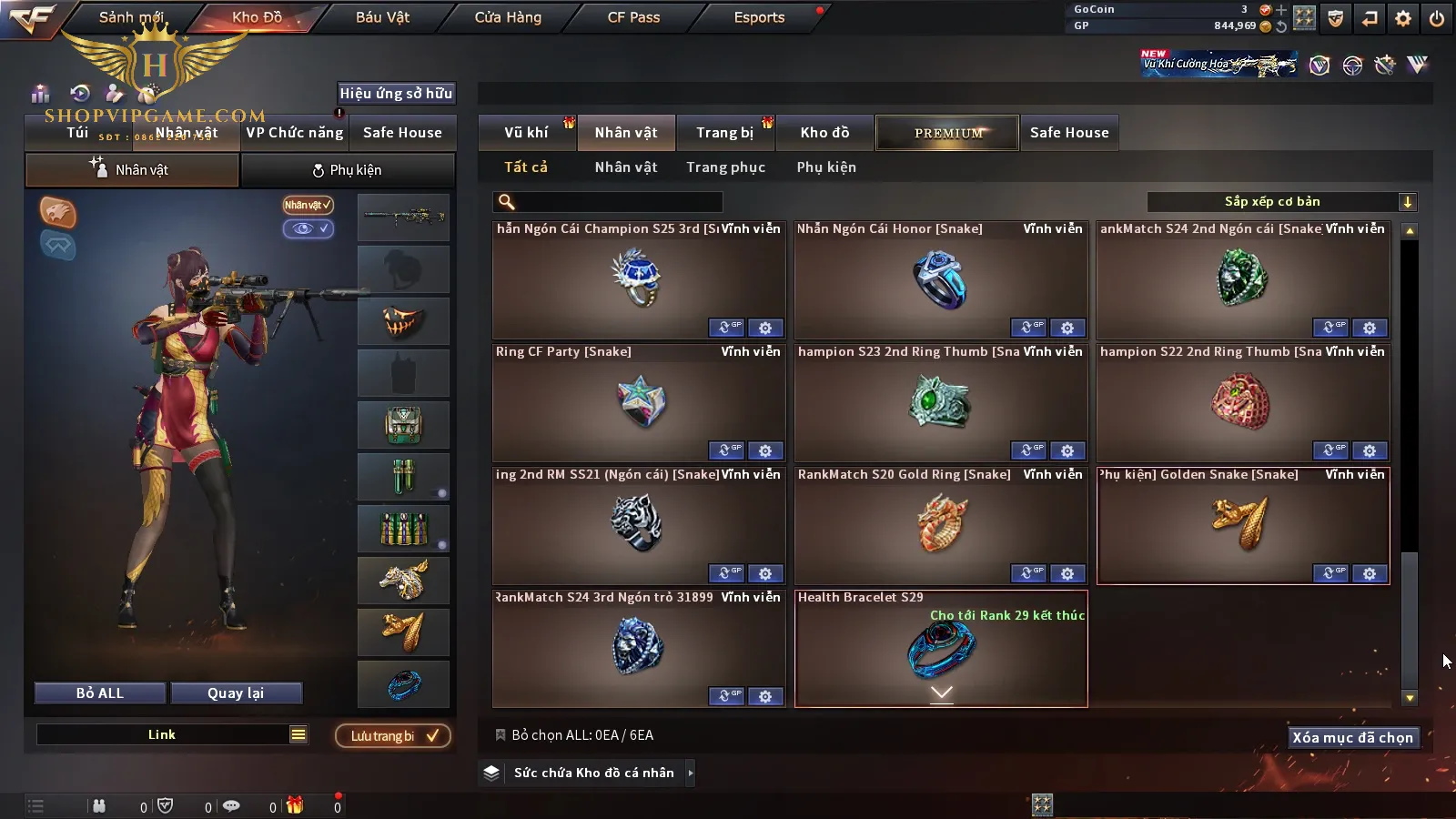Toggle Bỏ chọn ALL selection marker

500,734
